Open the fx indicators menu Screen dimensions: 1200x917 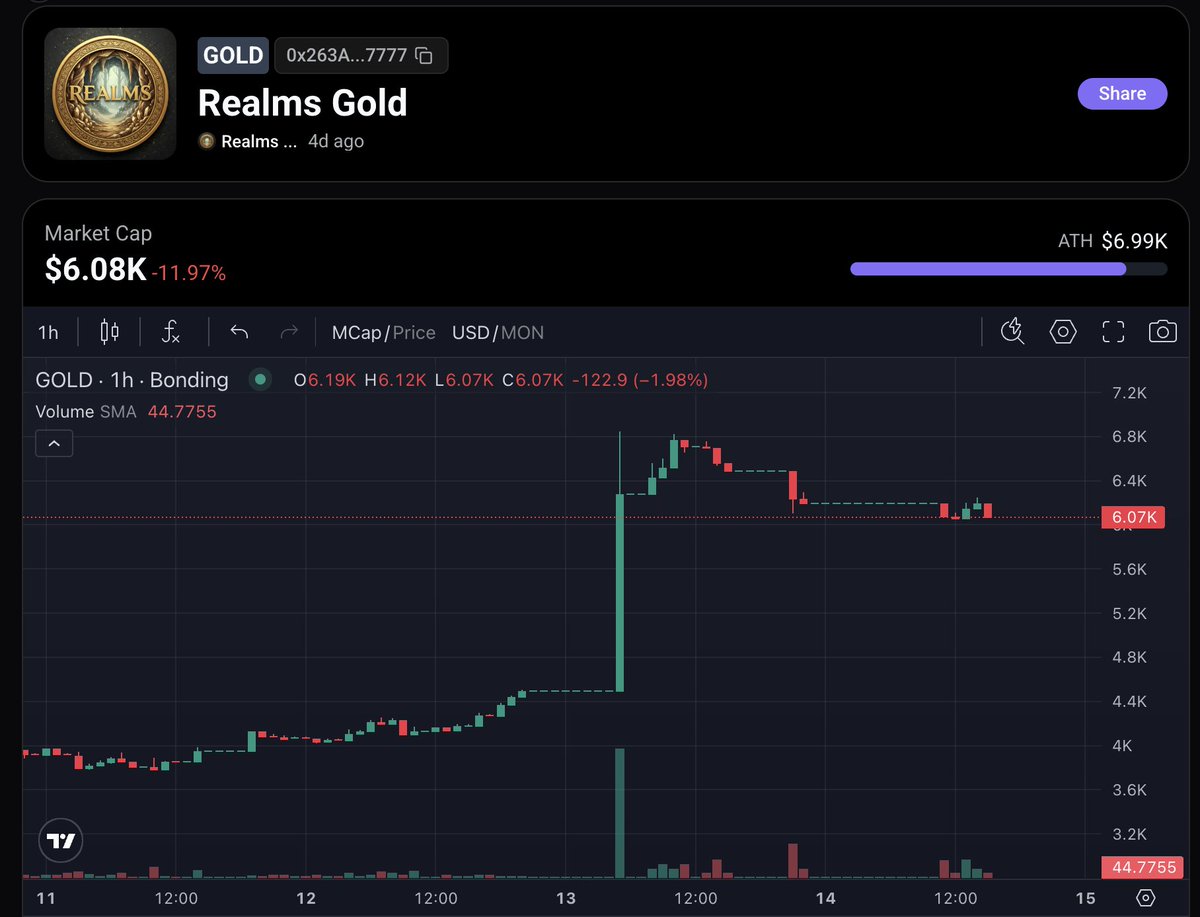[172, 332]
